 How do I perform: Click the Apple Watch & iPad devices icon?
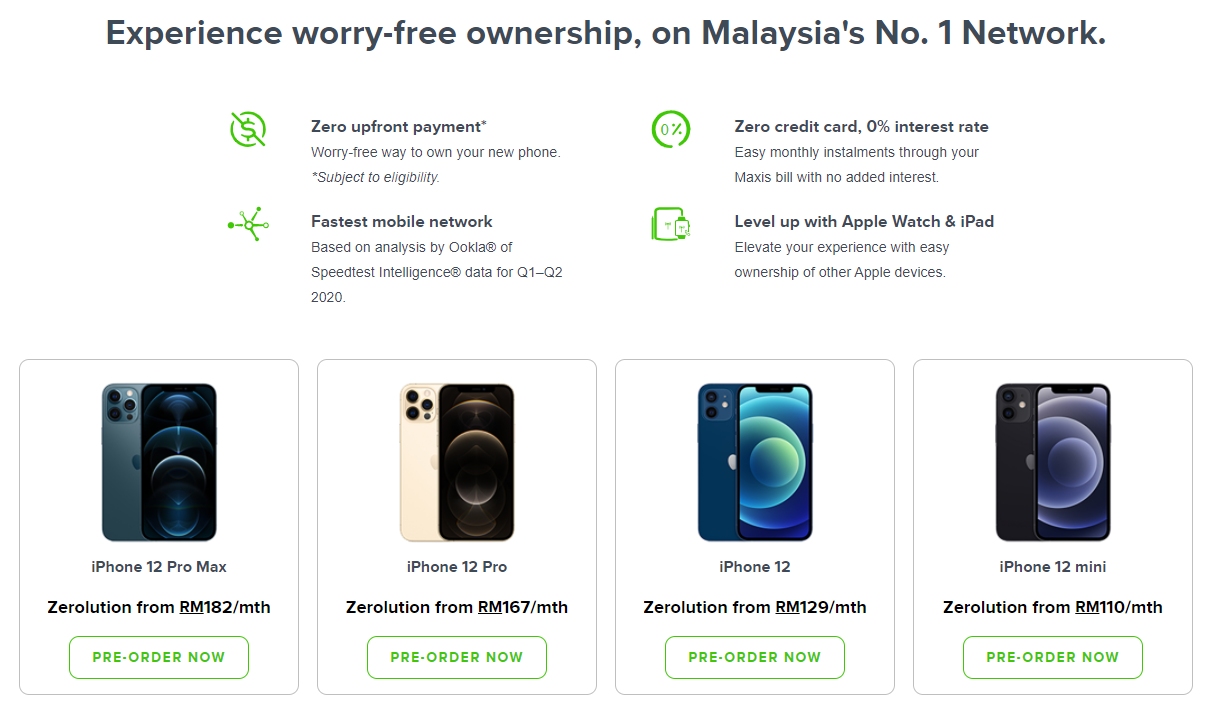tap(670, 224)
